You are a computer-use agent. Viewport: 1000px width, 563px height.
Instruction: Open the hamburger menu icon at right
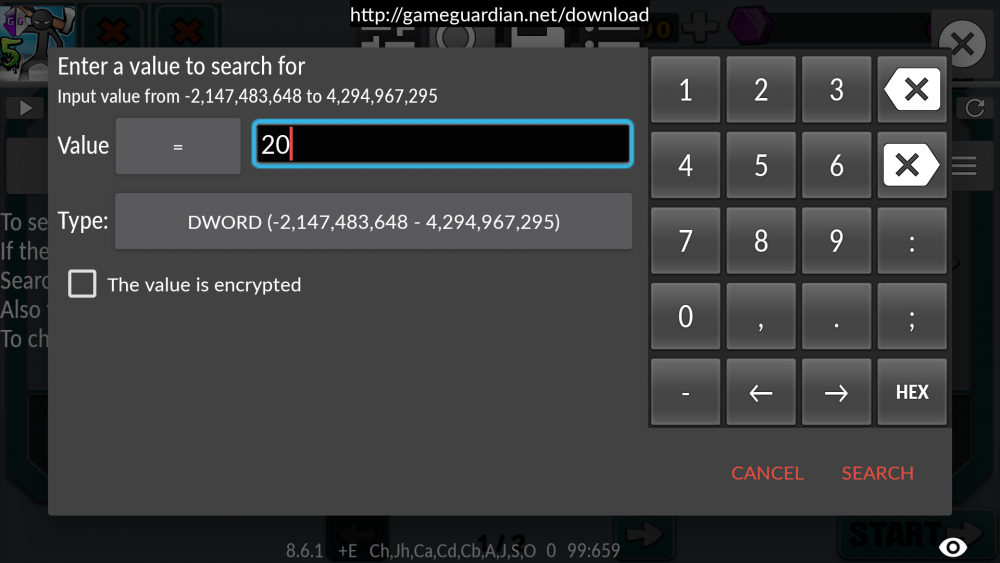click(x=964, y=166)
